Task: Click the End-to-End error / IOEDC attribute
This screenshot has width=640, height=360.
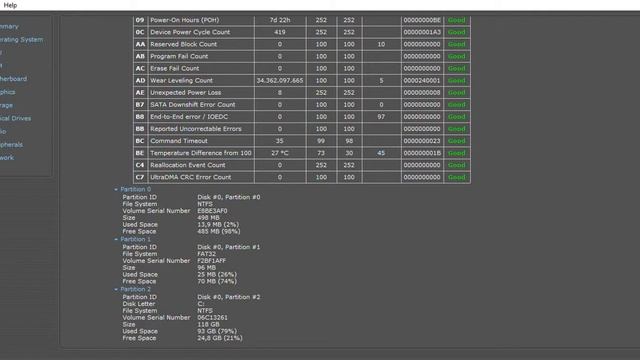Action: [x=189, y=117]
